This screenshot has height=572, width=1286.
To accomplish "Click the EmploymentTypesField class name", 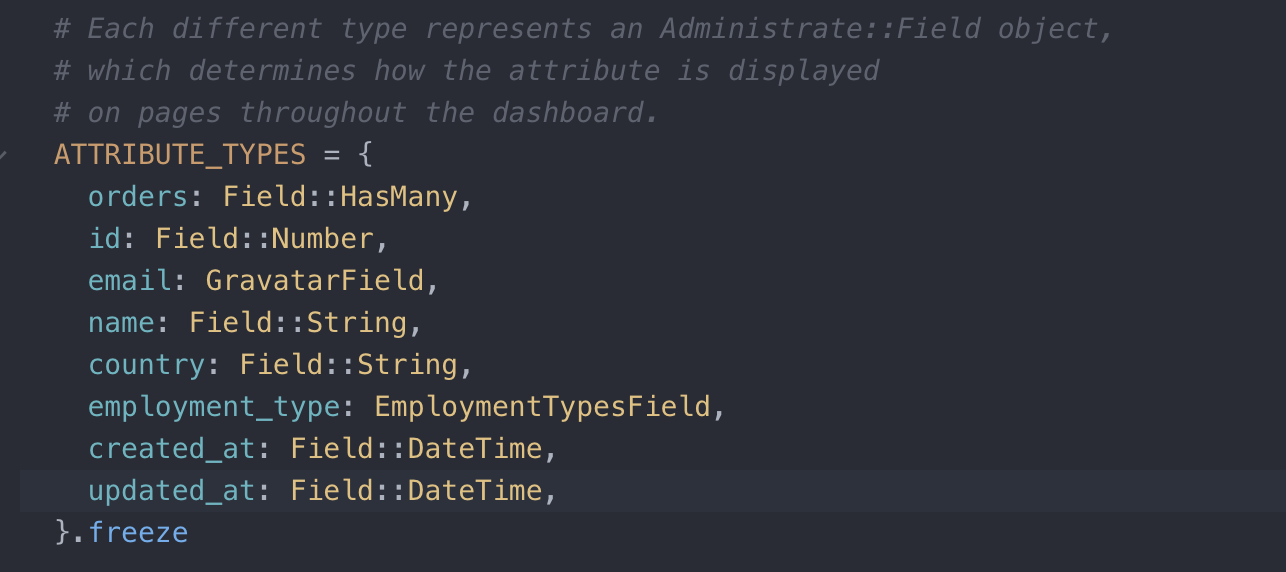I will point(542,407).
